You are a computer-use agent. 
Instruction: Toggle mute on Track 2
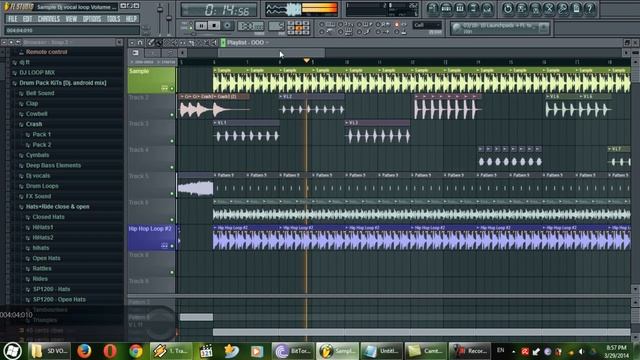[x=172, y=115]
